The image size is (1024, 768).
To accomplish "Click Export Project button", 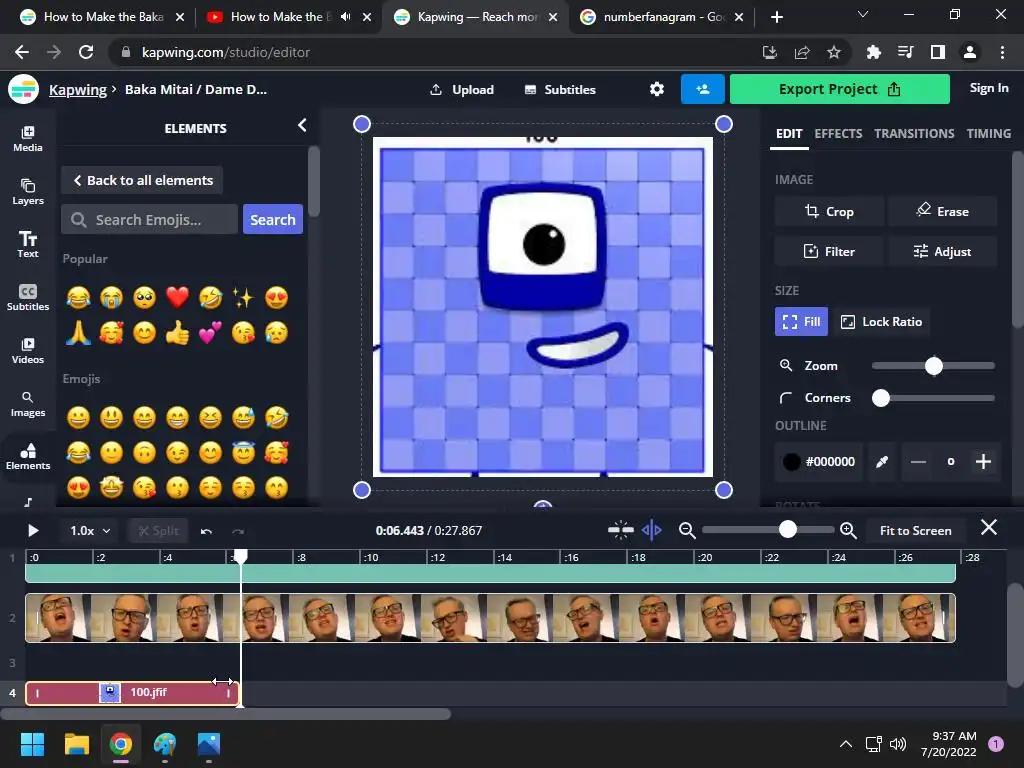I will tap(839, 89).
